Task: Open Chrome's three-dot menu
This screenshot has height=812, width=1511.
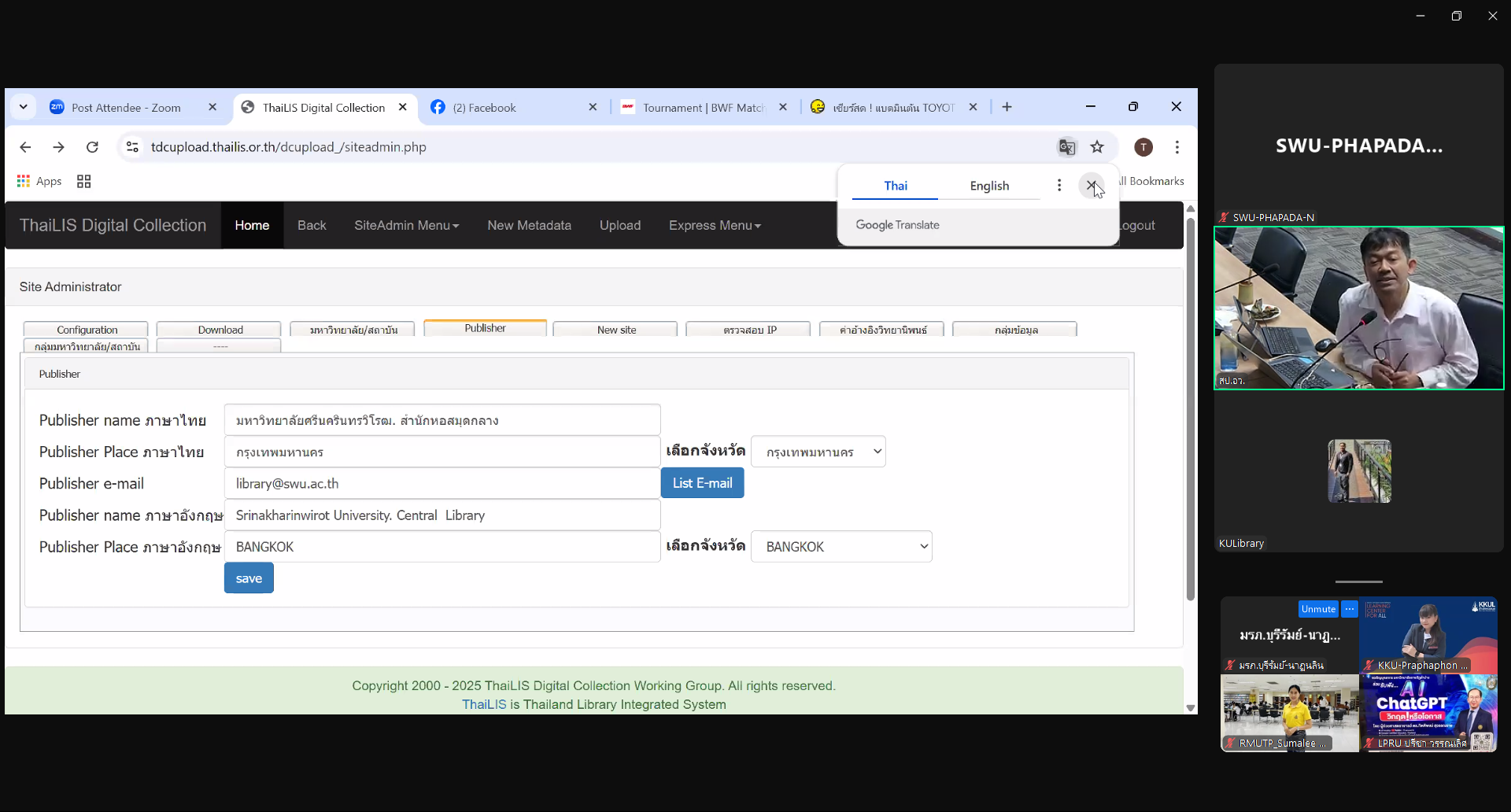Action: [x=1177, y=147]
